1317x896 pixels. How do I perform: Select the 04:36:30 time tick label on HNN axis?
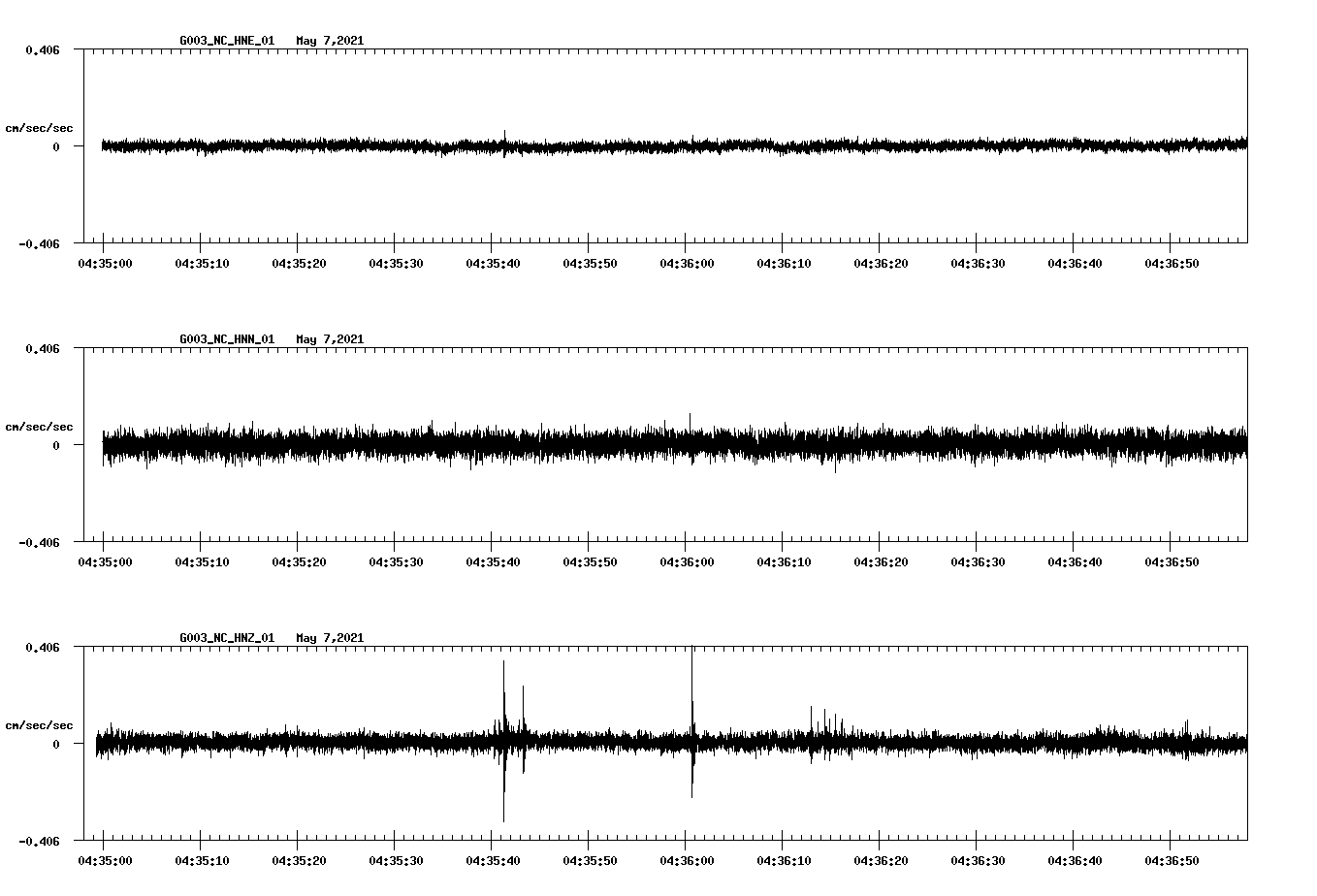[980, 560]
